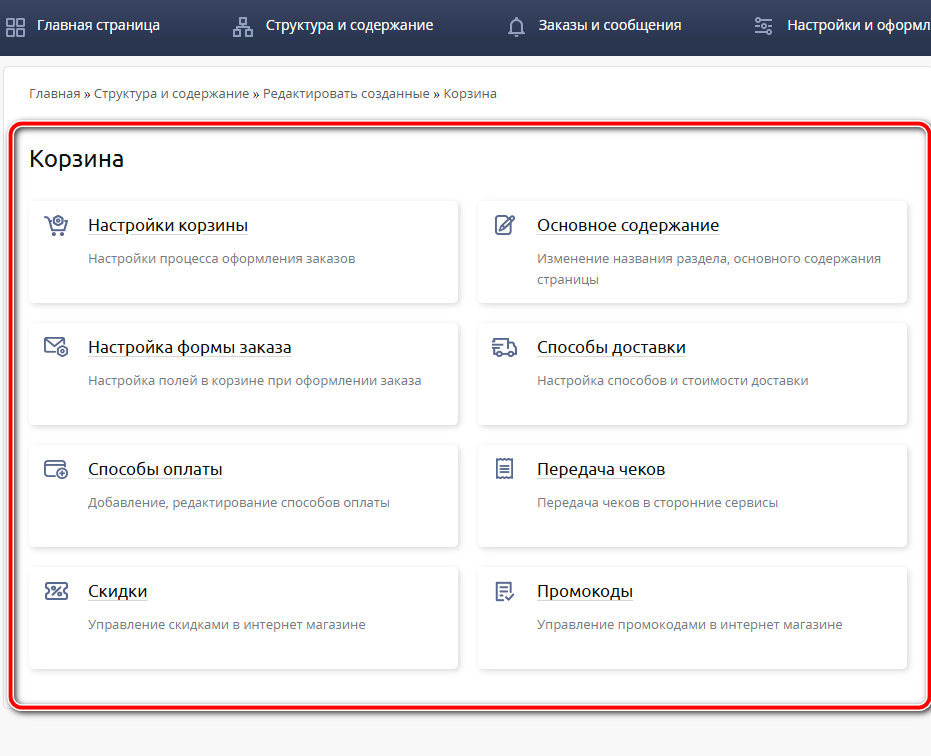Click the delivery truck icon

(x=505, y=347)
